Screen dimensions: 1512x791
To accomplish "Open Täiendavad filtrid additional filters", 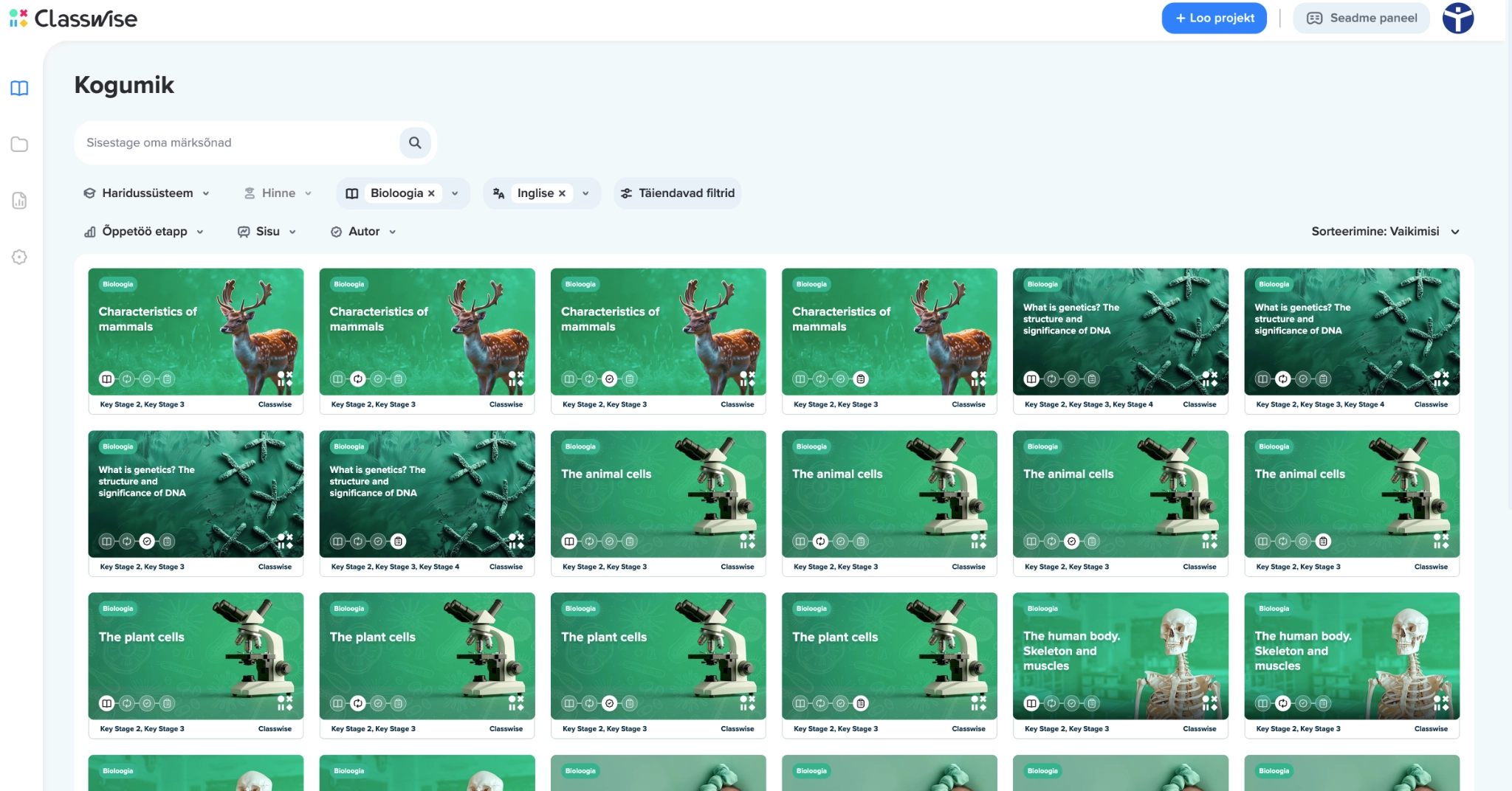I will click(x=677, y=193).
